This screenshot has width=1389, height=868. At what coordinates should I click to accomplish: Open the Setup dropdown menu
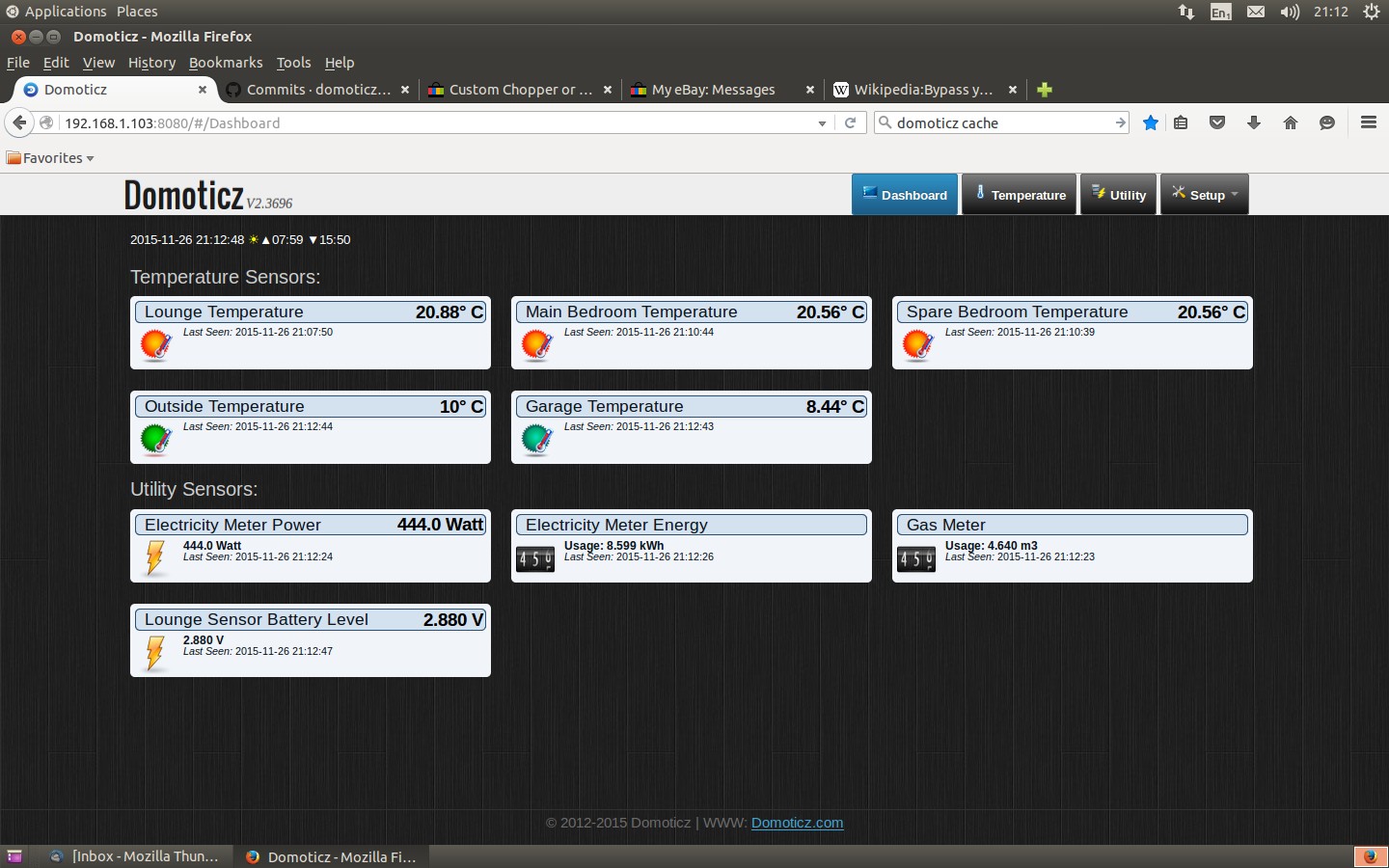(x=1205, y=195)
